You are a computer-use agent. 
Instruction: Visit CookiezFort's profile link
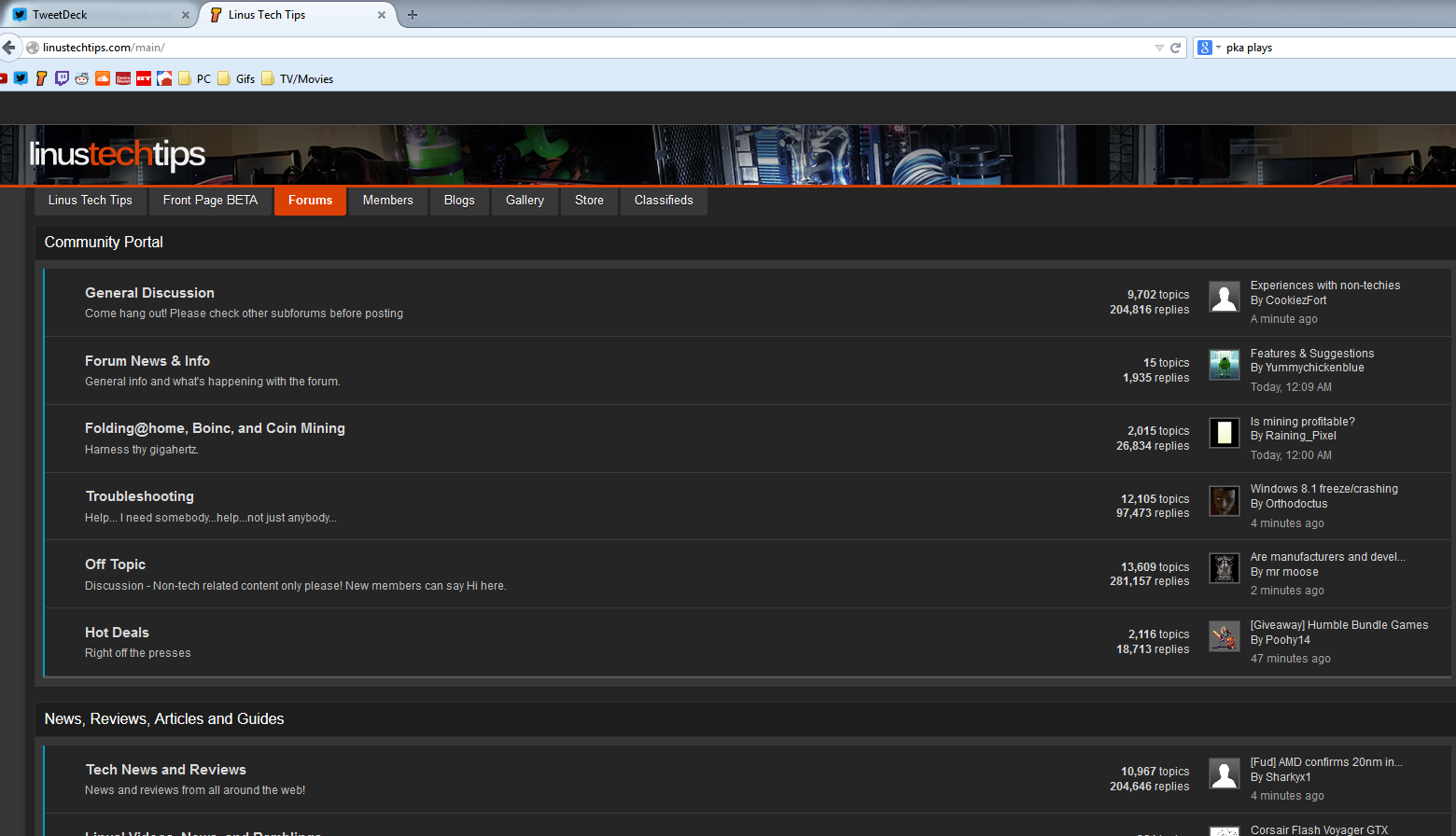click(1296, 300)
